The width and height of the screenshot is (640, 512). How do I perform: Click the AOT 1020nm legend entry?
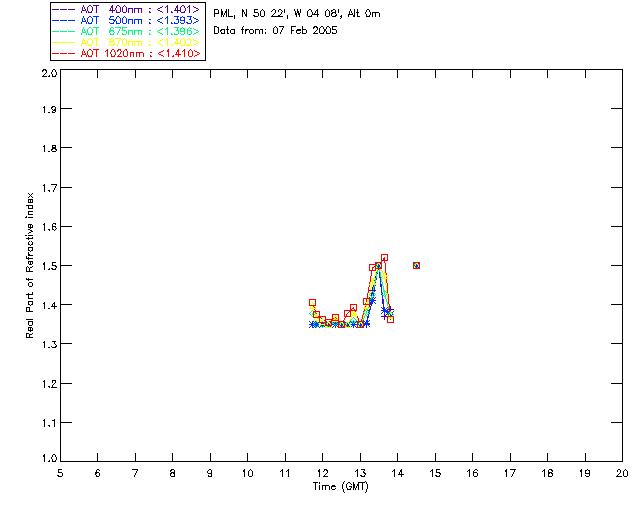pyautogui.click(x=126, y=53)
